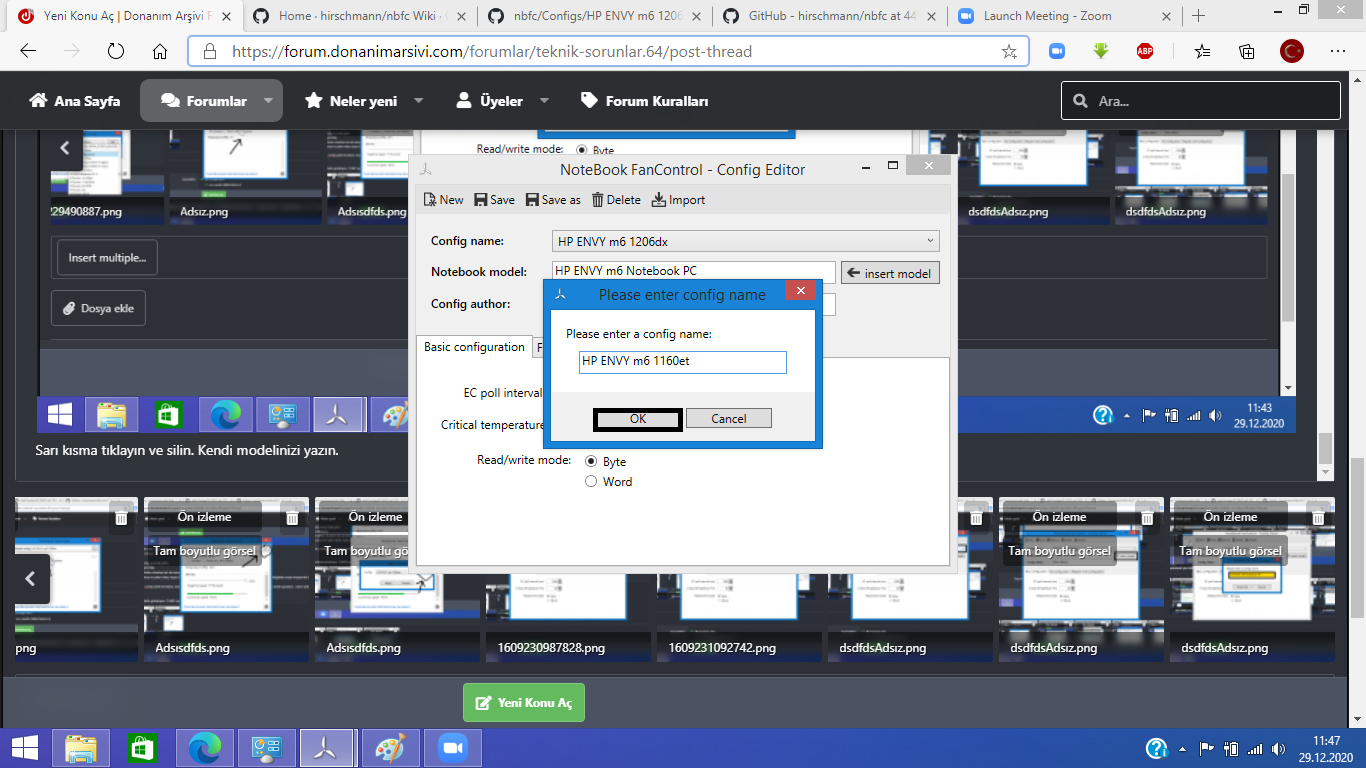Open the ABP ad blocker extension
Image resolution: width=1366 pixels, height=768 pixels.
point(1145,52)
